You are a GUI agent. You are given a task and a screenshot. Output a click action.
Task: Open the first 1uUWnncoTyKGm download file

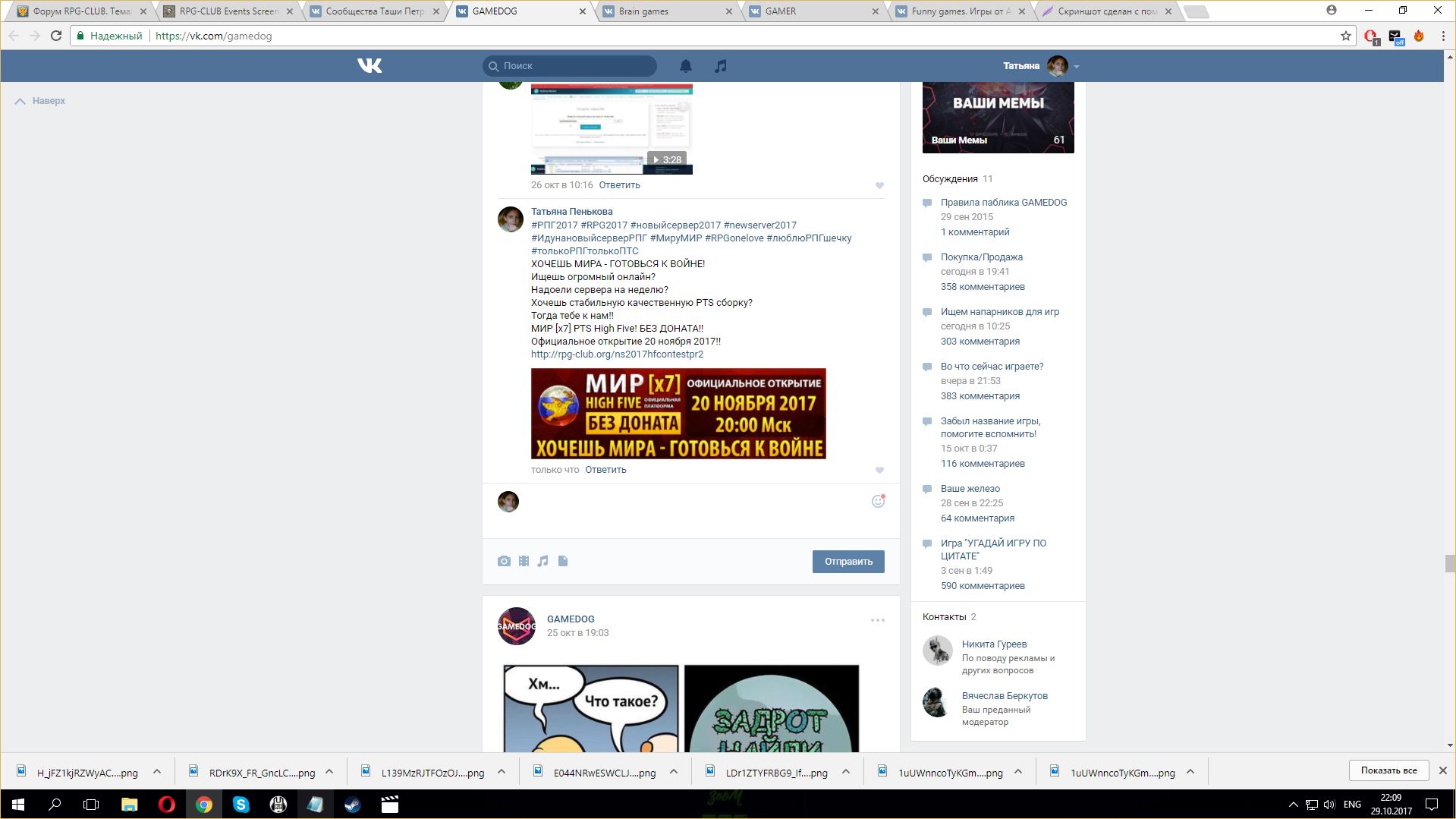(941, 772)
